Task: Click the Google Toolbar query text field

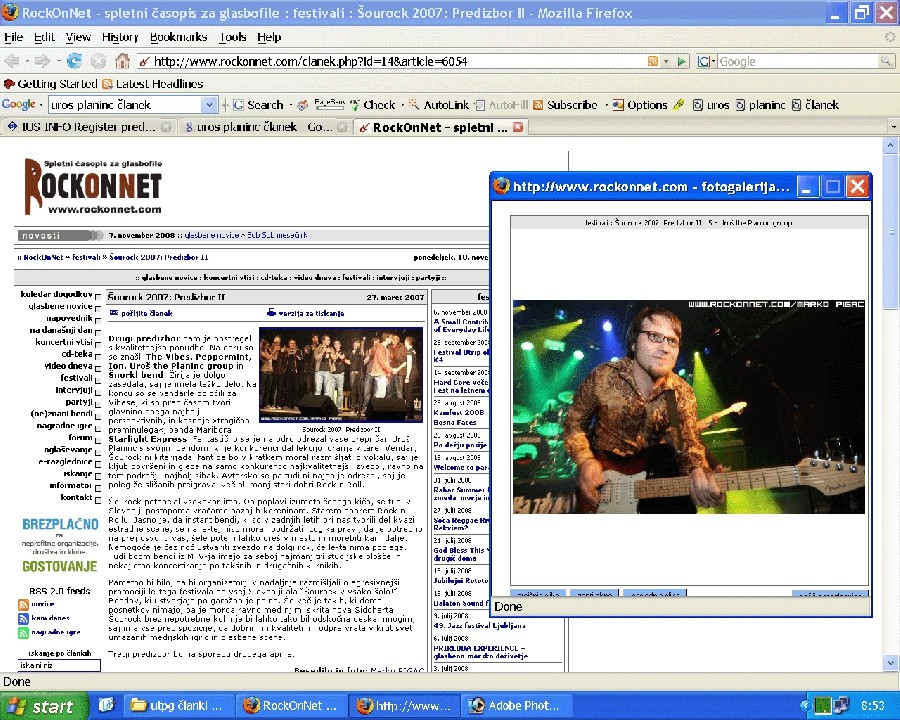Action: [x=126, y=105]
